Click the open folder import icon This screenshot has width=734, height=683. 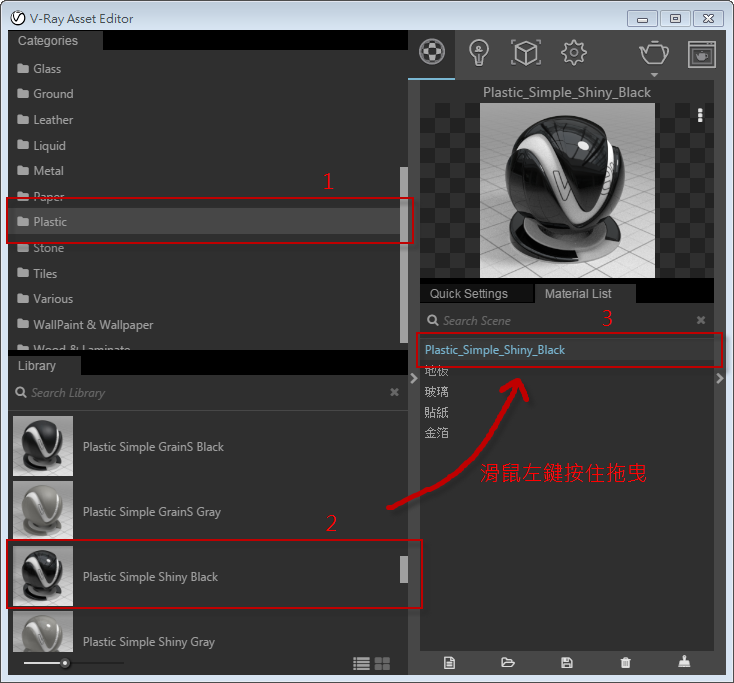[x=508, y=662]
